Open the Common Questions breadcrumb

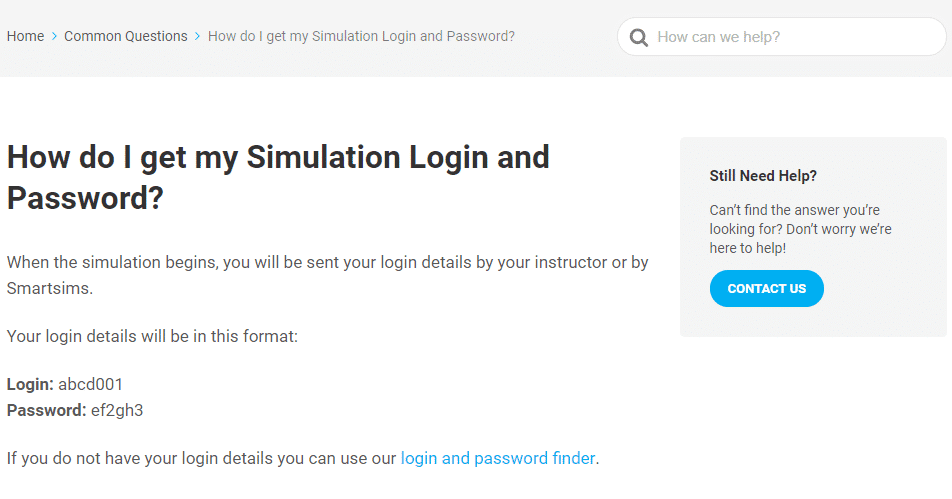[x=125, y=36]
